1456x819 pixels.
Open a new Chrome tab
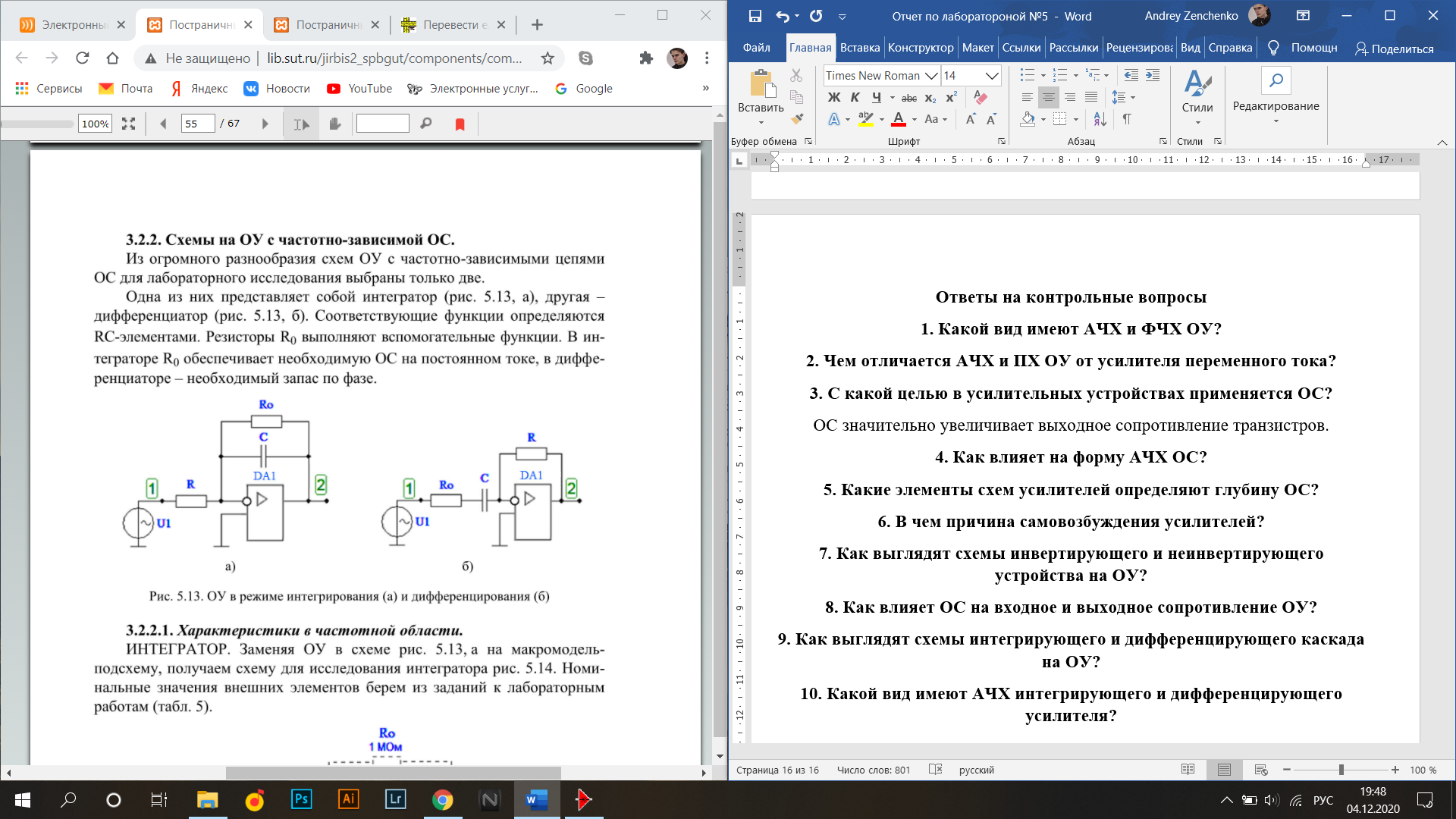537,25
